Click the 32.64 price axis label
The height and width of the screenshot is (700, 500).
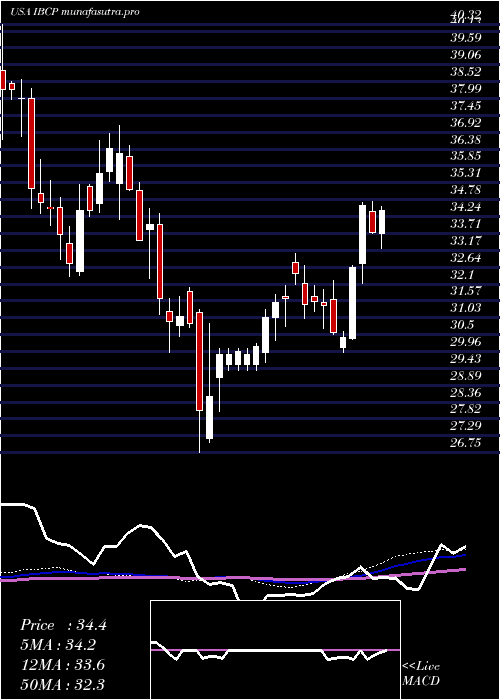tap(466, 258)
